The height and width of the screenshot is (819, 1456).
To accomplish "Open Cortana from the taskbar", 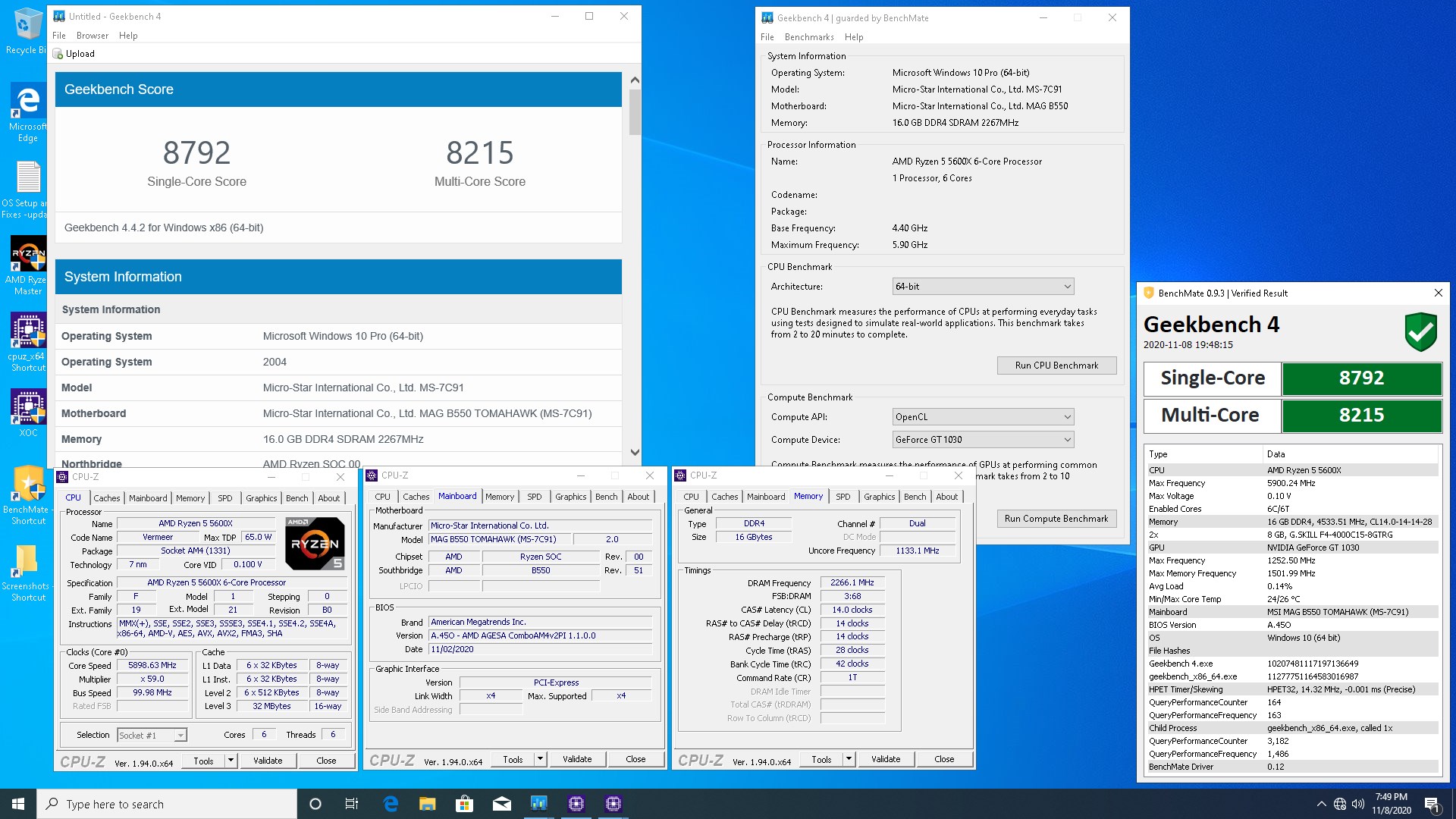I will point(315,804).
